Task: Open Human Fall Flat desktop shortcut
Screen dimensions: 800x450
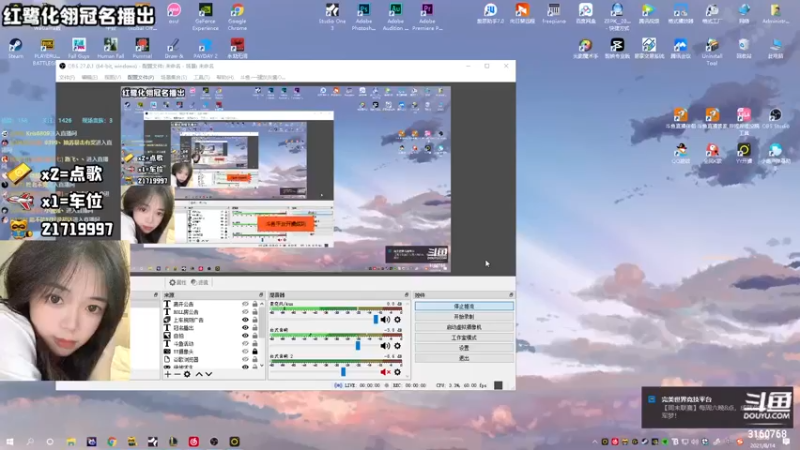Action: [x=111, y=48]
